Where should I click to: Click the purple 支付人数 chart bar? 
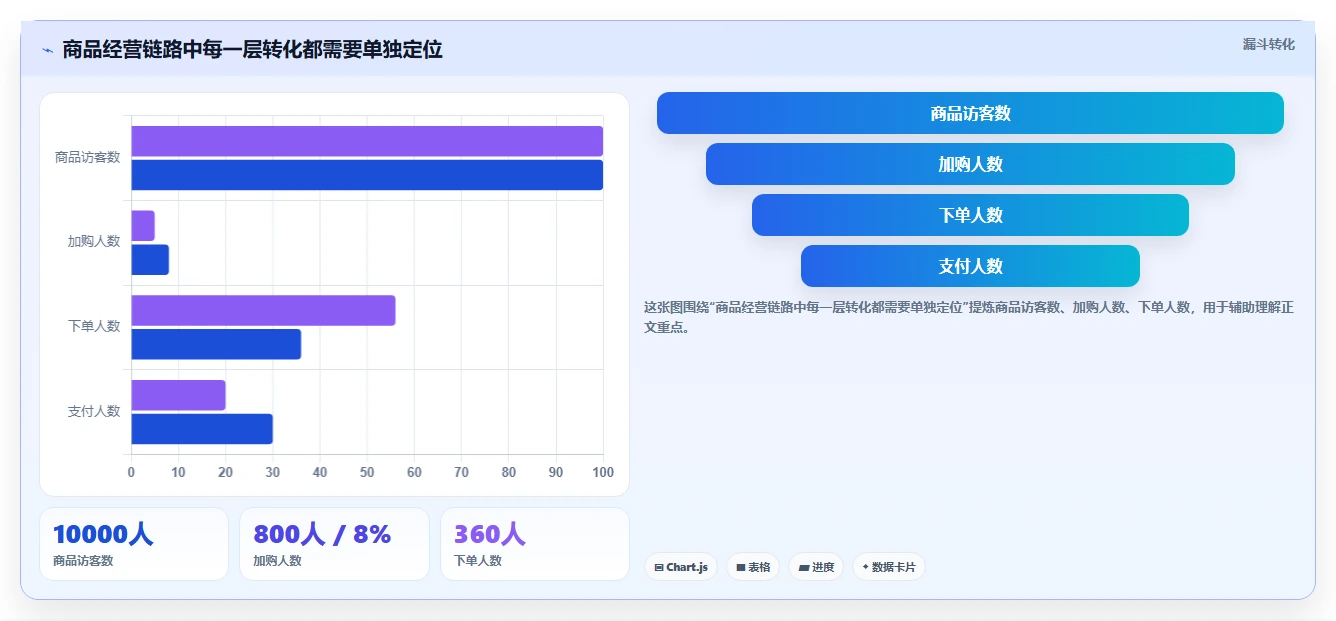point(178,395)
